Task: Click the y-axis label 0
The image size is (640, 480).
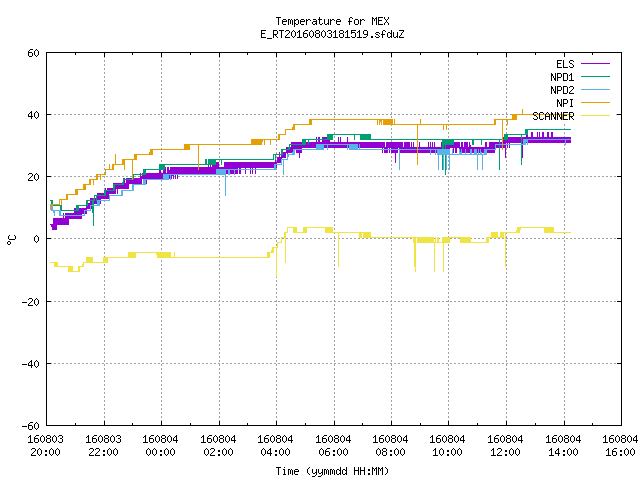Action: pyautogui.click(x=37, y=239)
